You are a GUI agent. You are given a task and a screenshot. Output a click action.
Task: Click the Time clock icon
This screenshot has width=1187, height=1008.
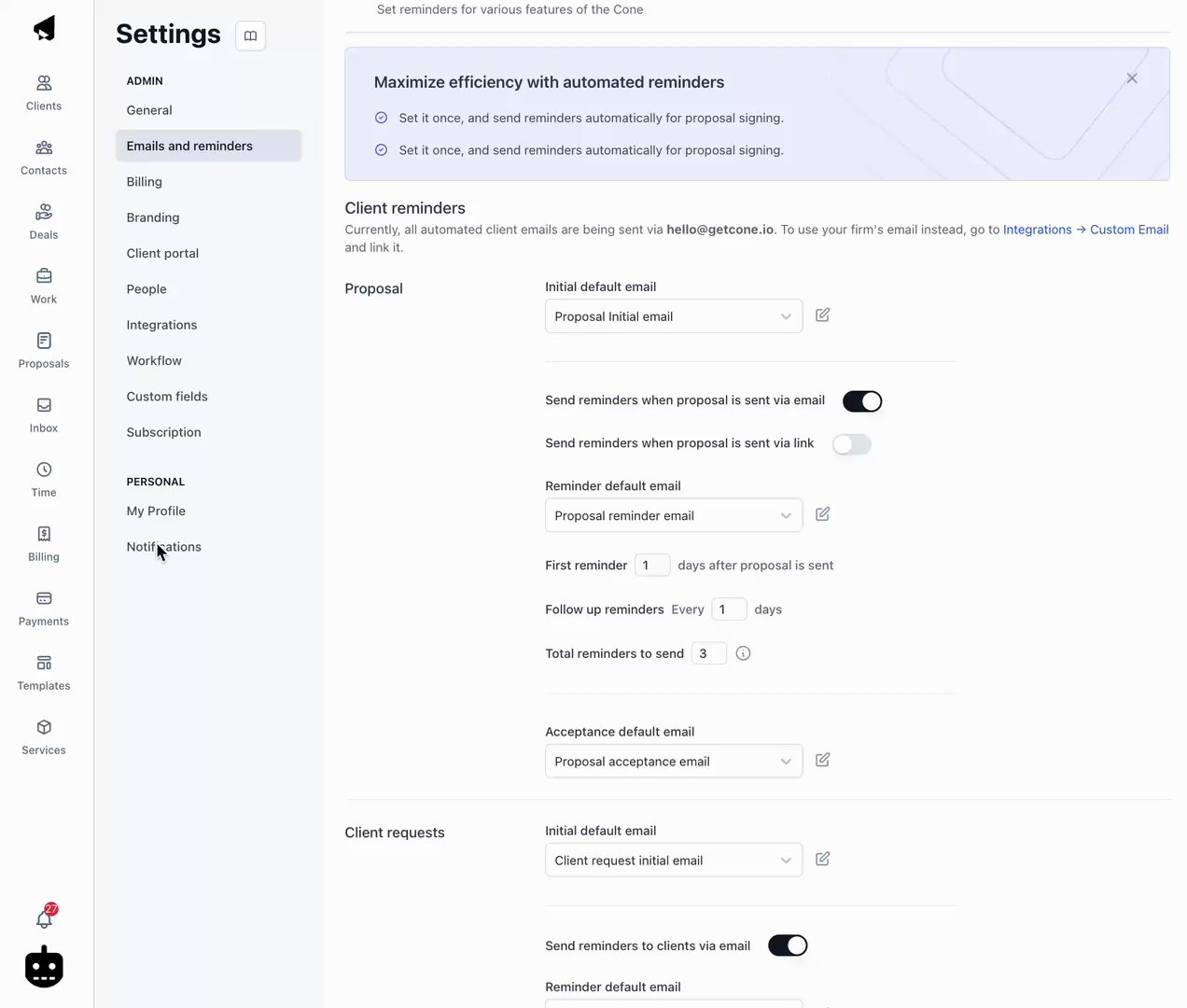point(44,469)
